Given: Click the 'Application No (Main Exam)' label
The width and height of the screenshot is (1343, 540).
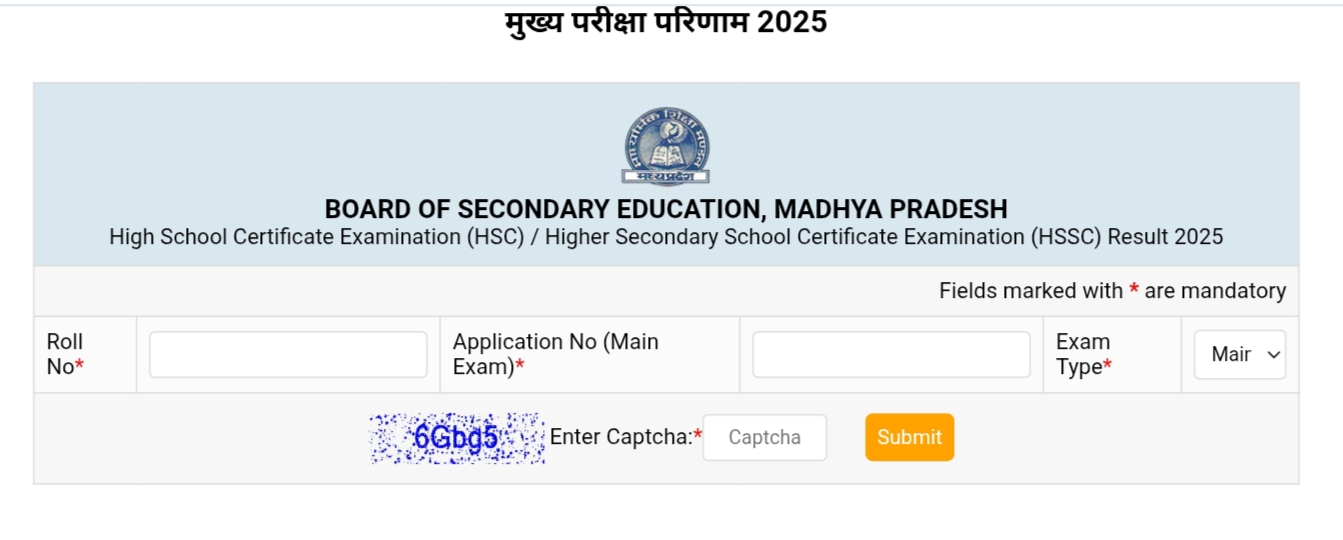Looking at the screenshot, I should click(555, 354).
